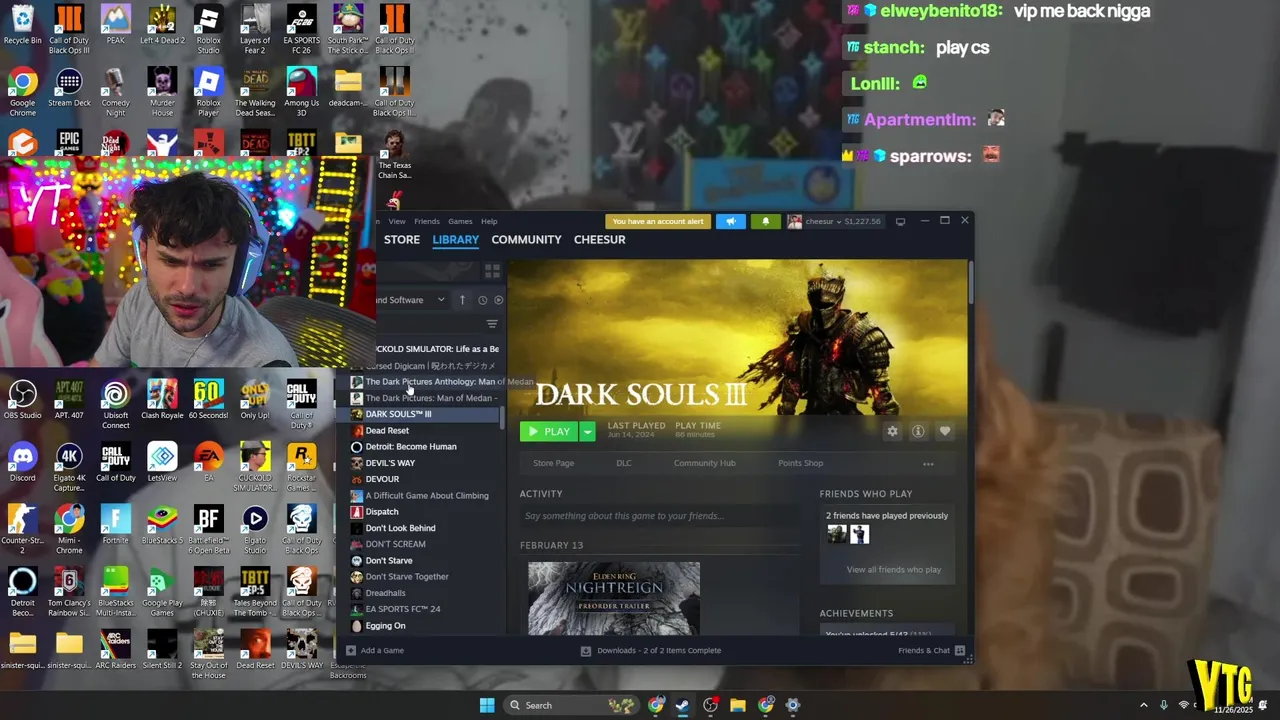1280x720 pixels.
Task: Select the Clash Royale desktop icon
Action: tap(162, 399)
